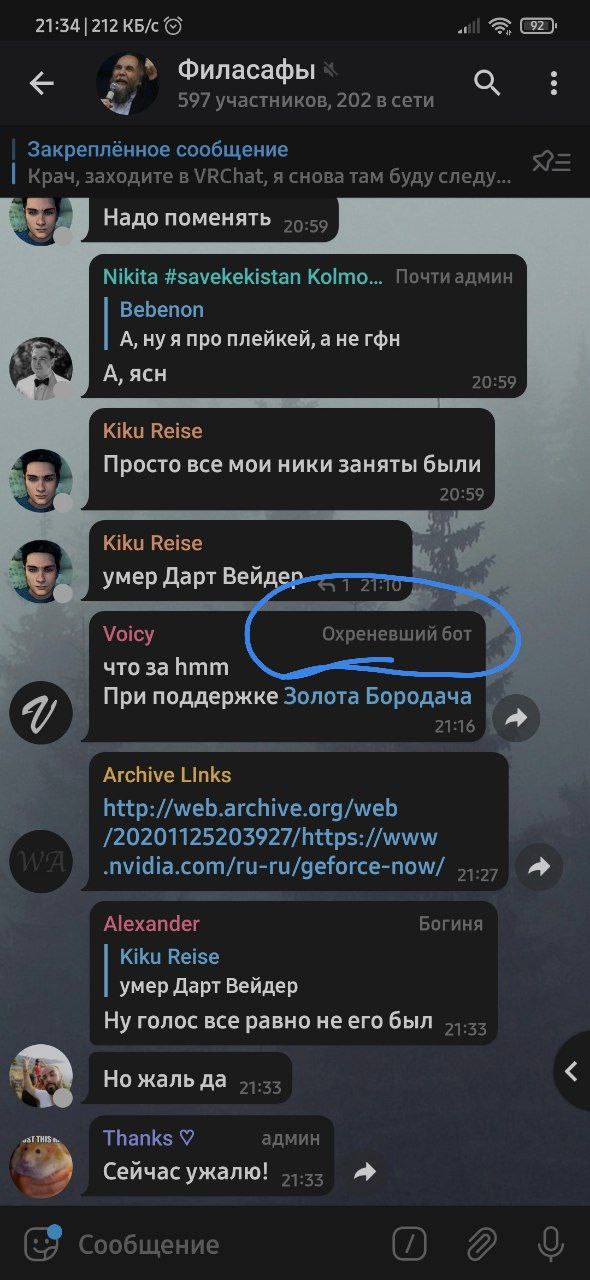Open the three-dot overflow menu
590x1280 pixels.
pyautogui.click(x=553, y=83)
